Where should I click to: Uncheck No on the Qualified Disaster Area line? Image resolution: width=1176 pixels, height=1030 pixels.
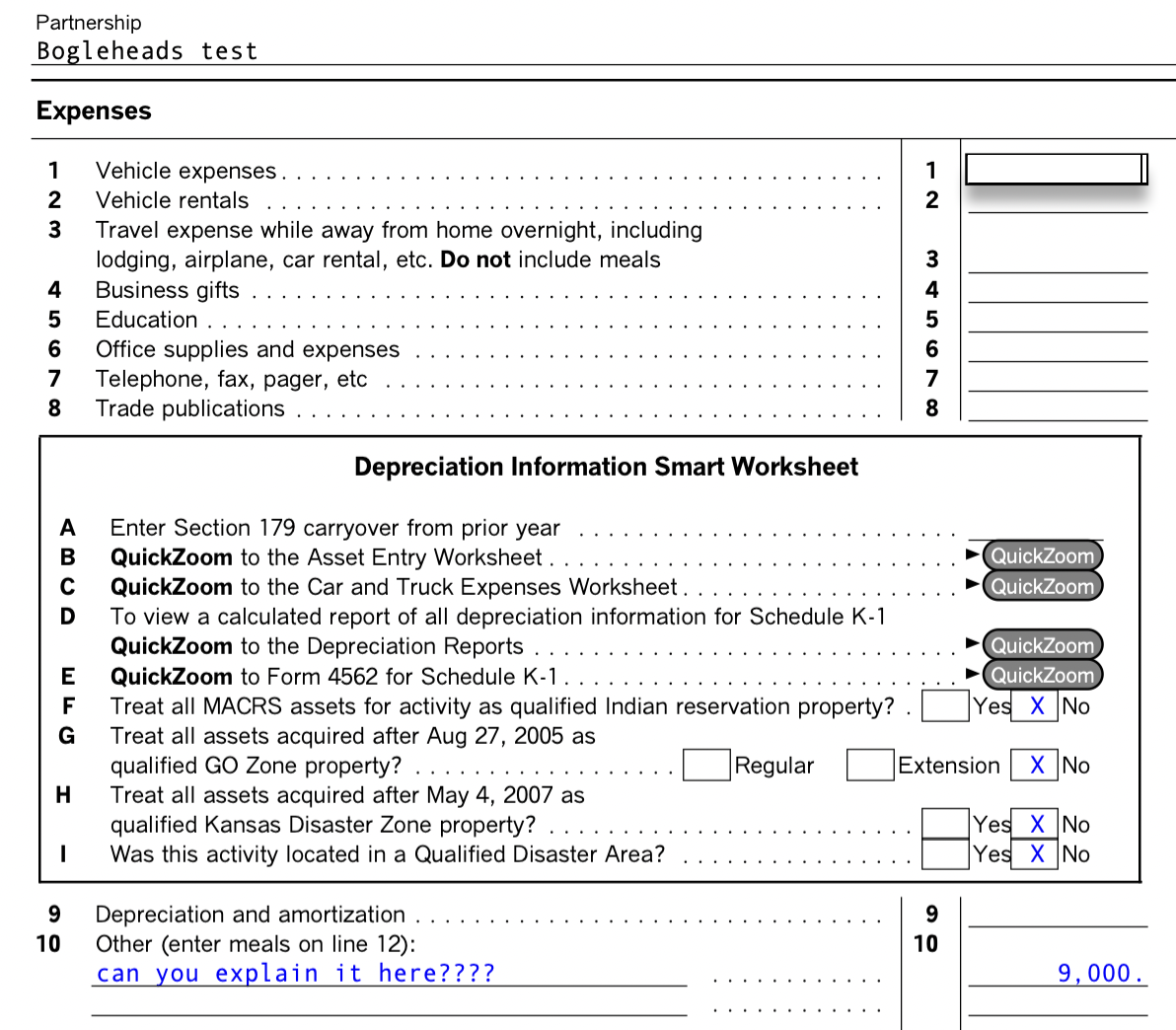(x=1034, y=852)
